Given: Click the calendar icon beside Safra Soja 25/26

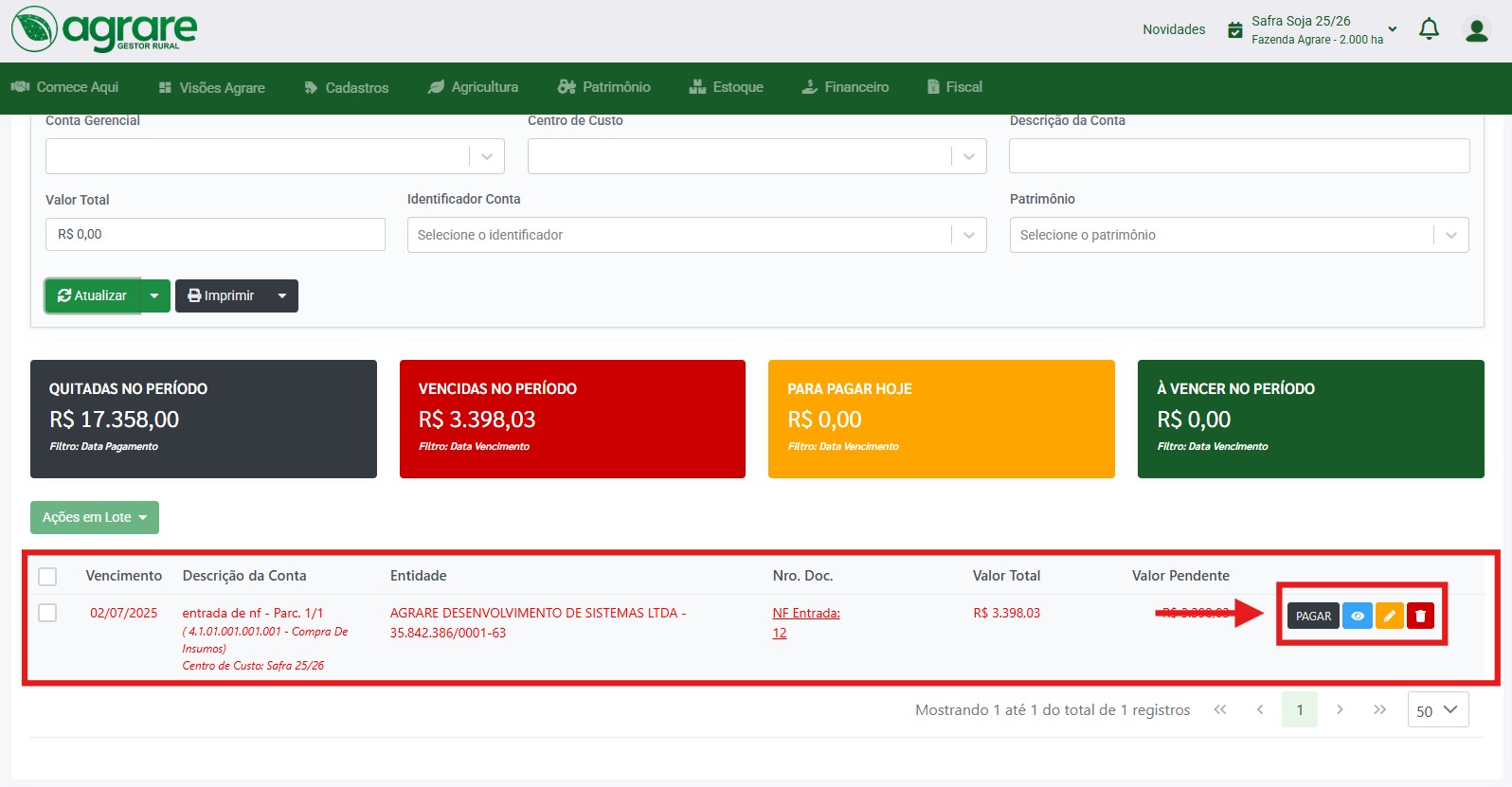Looking at the screenshot, I should click(x=1234, y=30).
